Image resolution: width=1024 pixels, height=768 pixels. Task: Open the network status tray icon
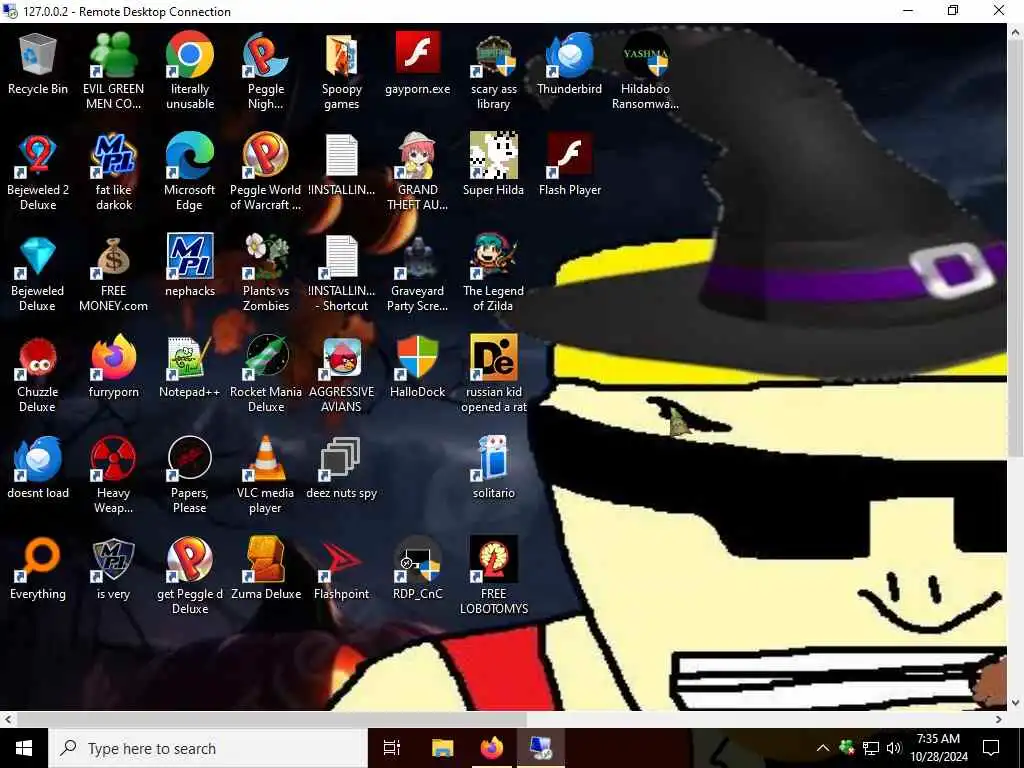click(871, 748)
